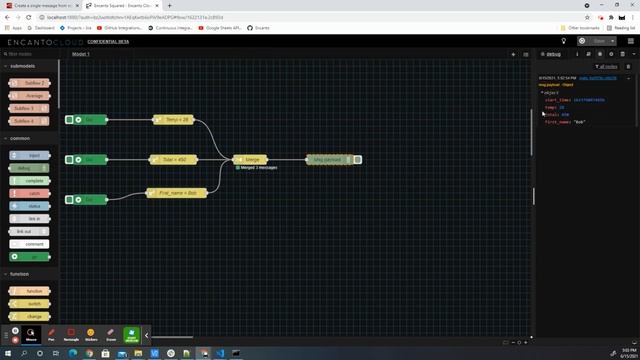Pick the catch node in palette

[x=29, y=193]
